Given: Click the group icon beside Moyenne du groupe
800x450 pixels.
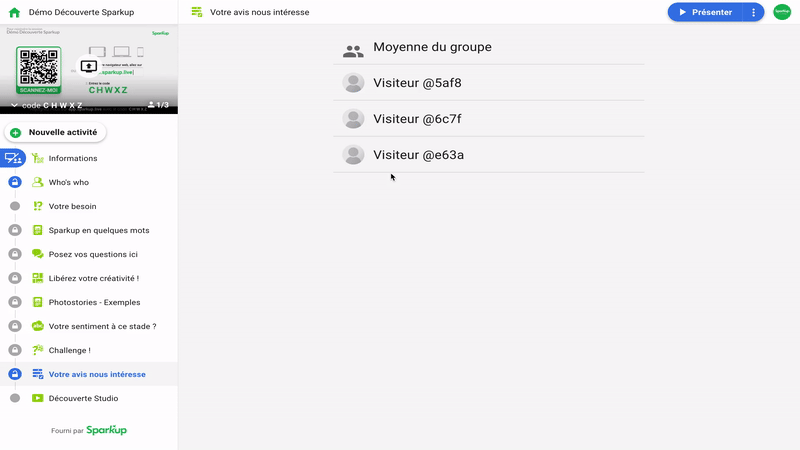Looking at the screenshot, I should click(353, 51).
